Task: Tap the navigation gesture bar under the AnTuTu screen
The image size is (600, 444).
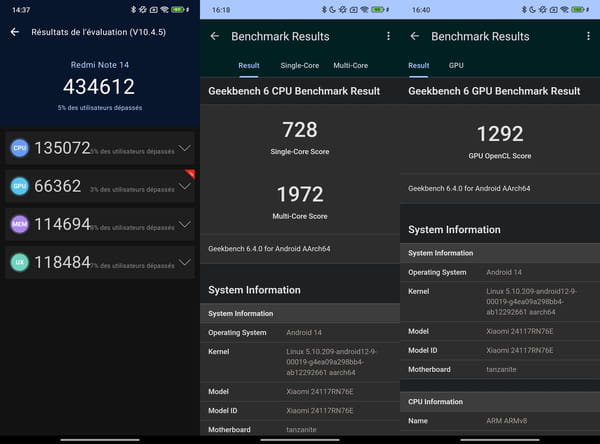Action: coord(100,440)
